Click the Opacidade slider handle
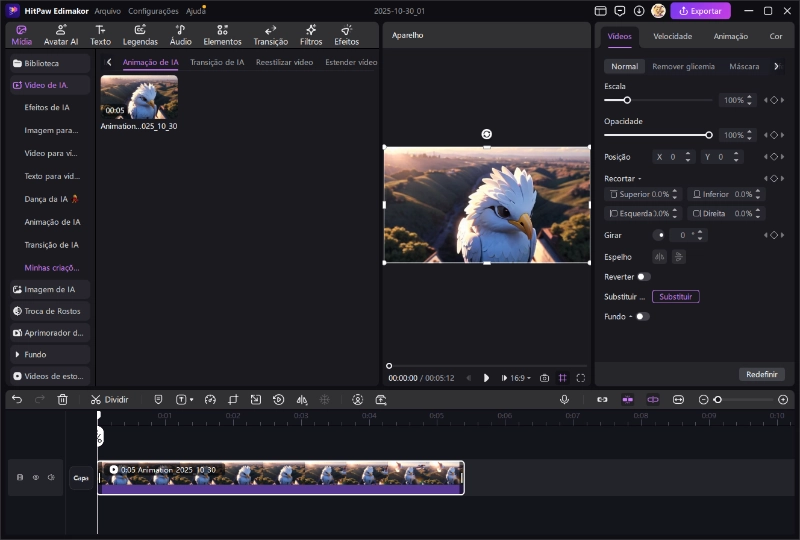The image size is (800, 540). tap(709, 135)
